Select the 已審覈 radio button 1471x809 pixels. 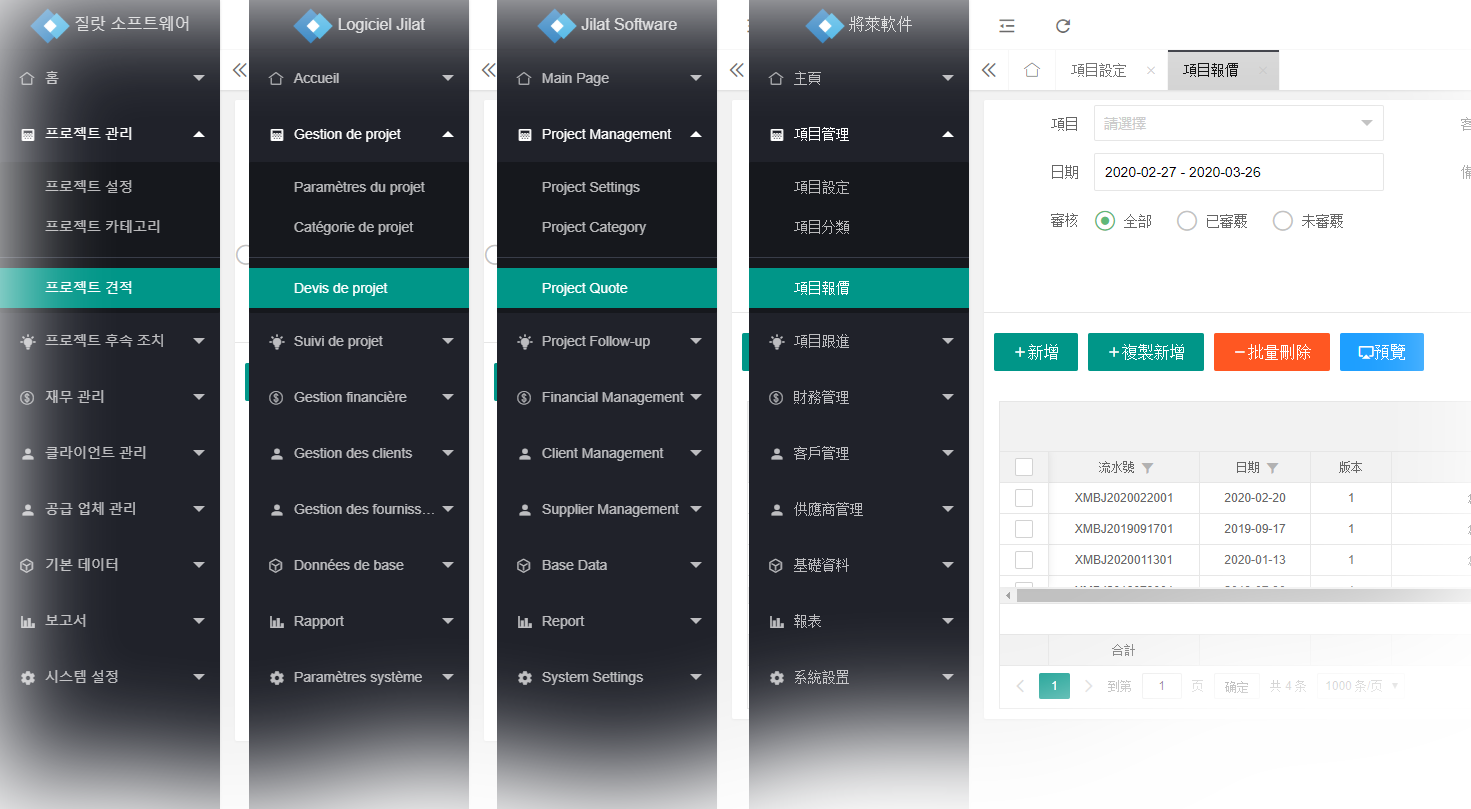point(1187,221)
